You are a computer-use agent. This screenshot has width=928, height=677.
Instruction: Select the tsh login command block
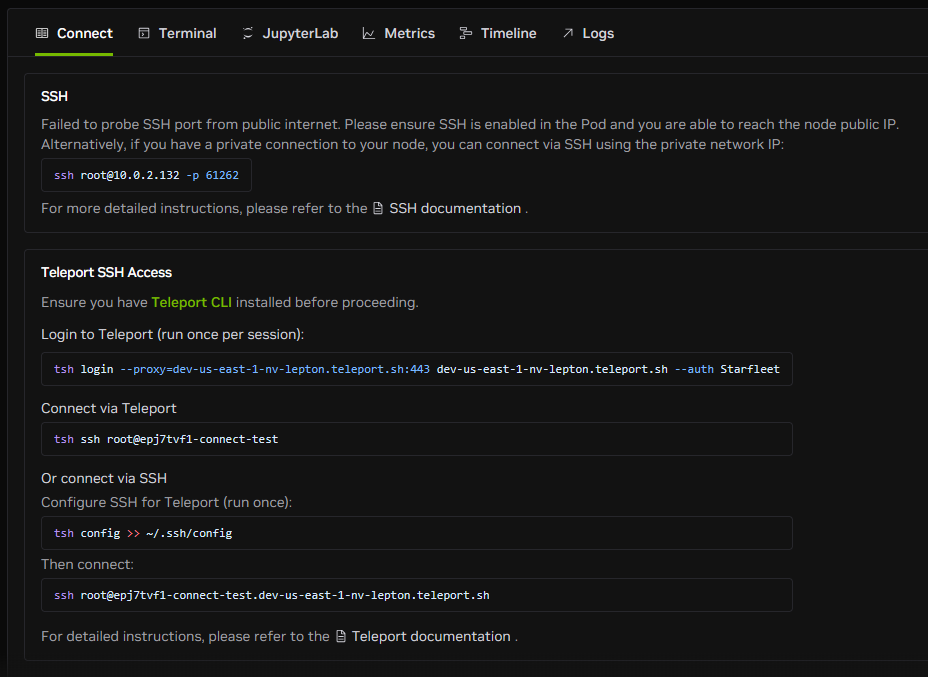tap(416, 369)
